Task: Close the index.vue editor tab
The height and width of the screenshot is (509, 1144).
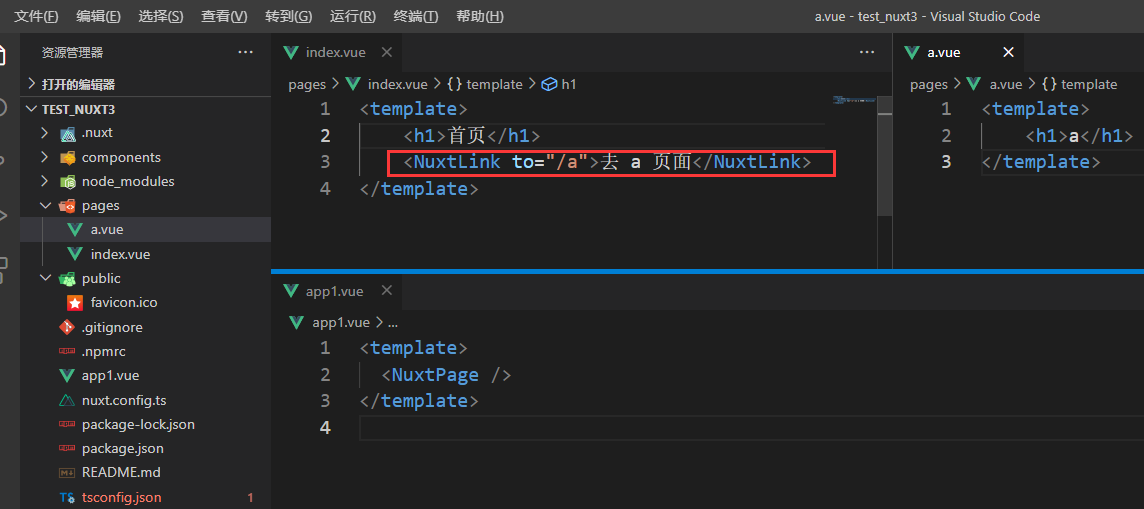Action: [386, 52]
